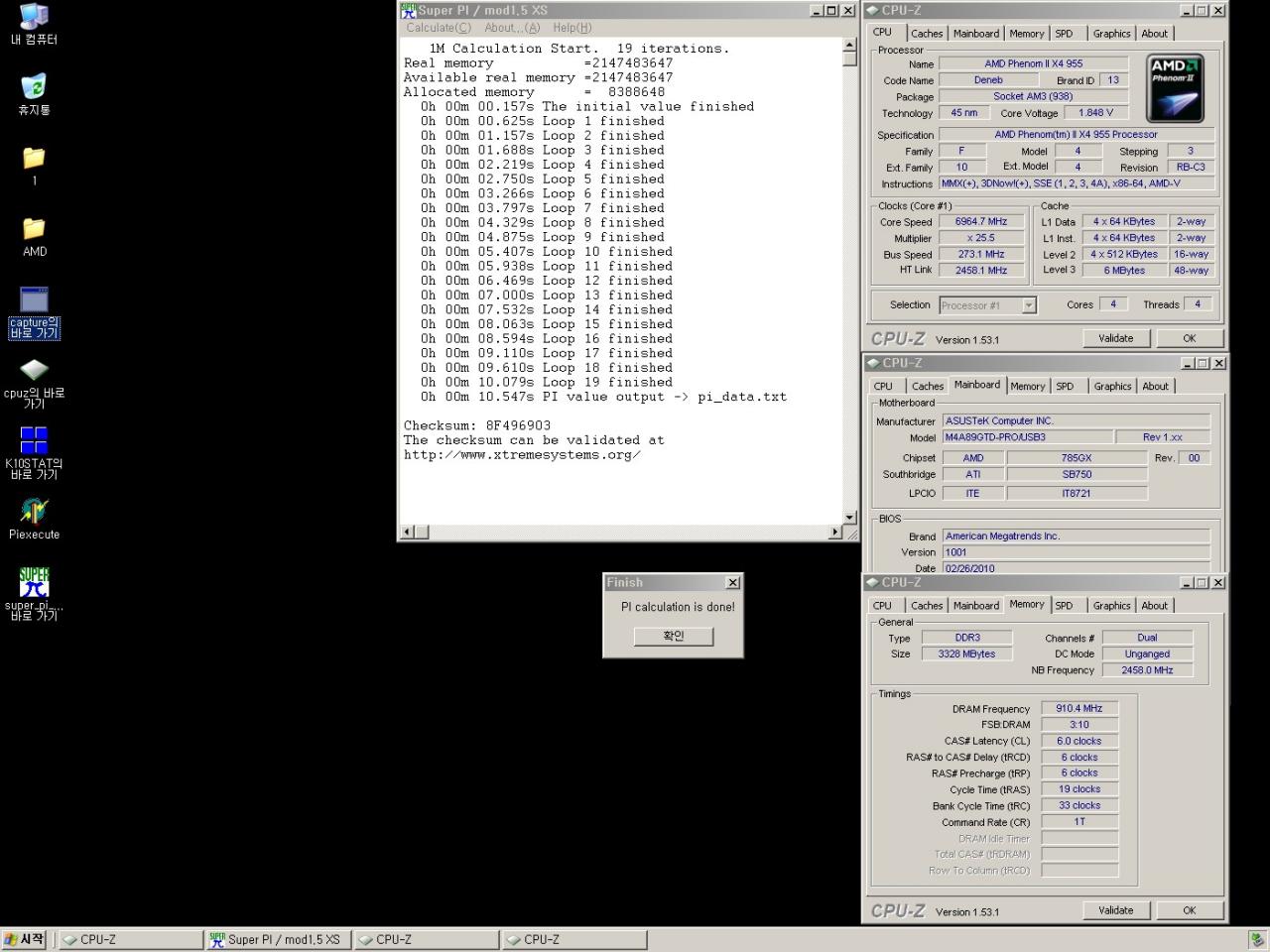The image size is (1270, 952).
Task: Open the Start button on taskbar
Action: point(26,939)
